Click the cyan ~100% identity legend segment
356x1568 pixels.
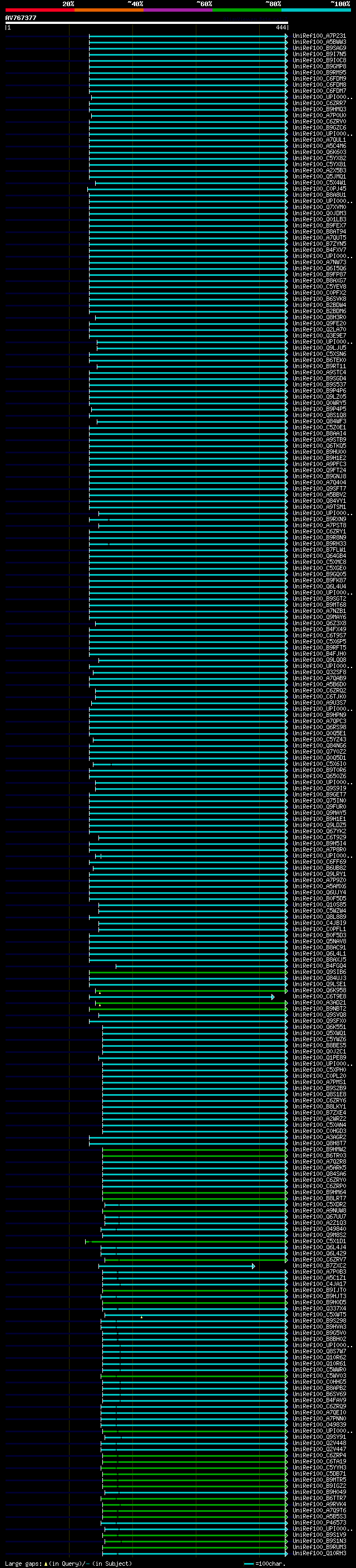pyautogui.click(x=317, y=10)
